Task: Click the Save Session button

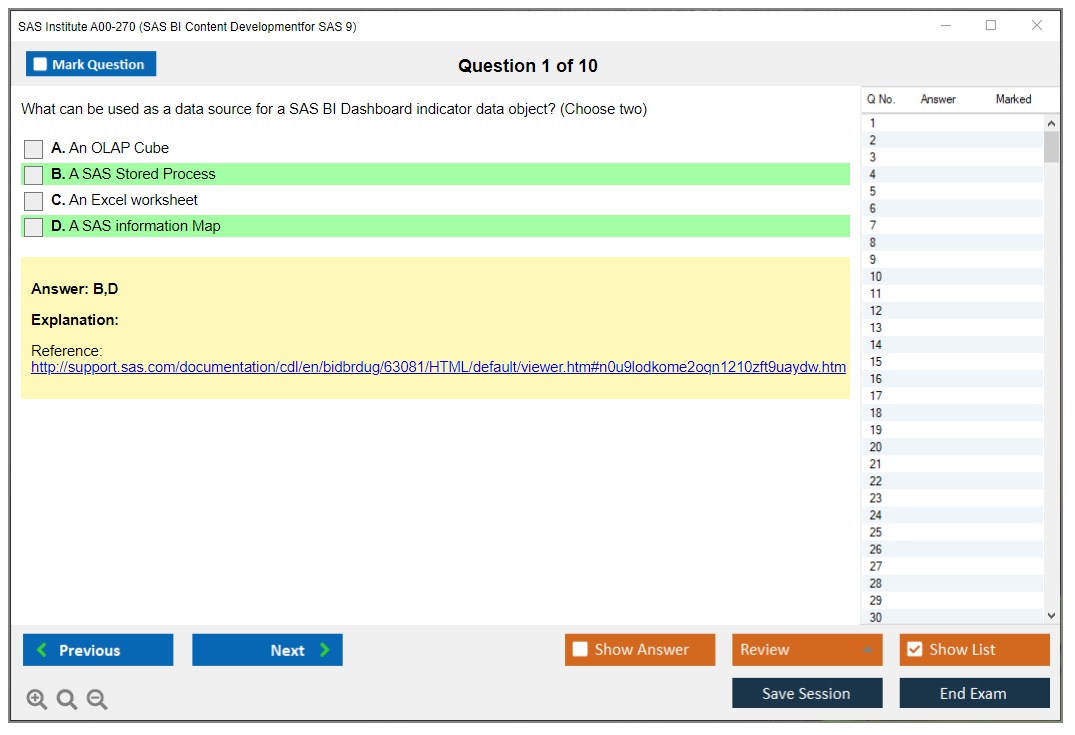Action: (806, 693)
